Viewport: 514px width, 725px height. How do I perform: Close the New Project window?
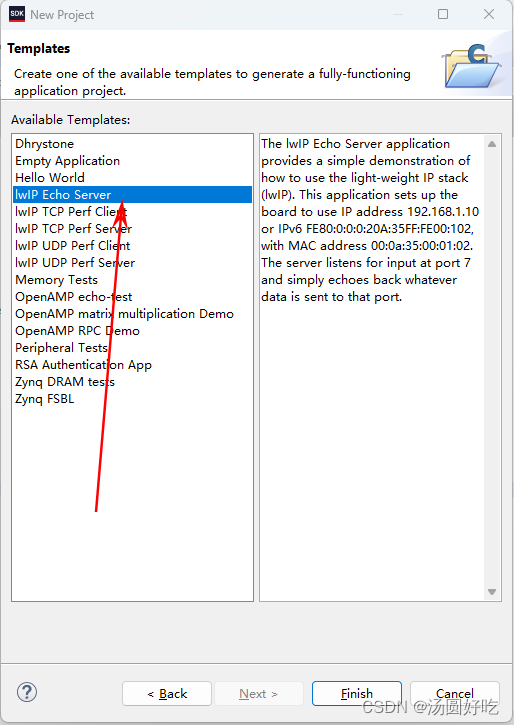tap(489, 14)
